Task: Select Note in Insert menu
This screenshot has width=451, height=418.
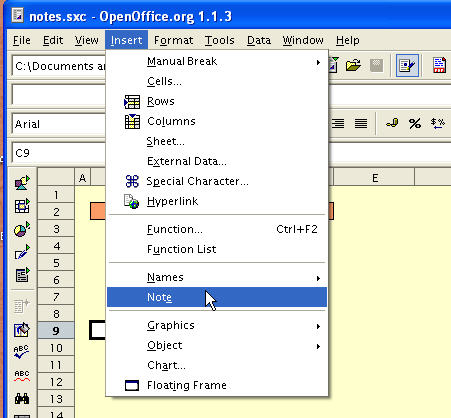Action: (x=217, y=297)
